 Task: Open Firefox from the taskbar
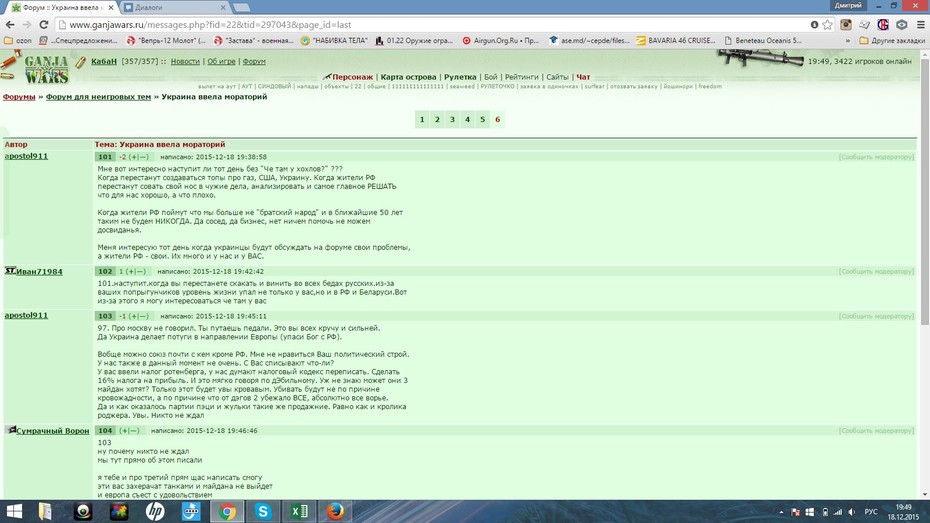click(335, 511)
